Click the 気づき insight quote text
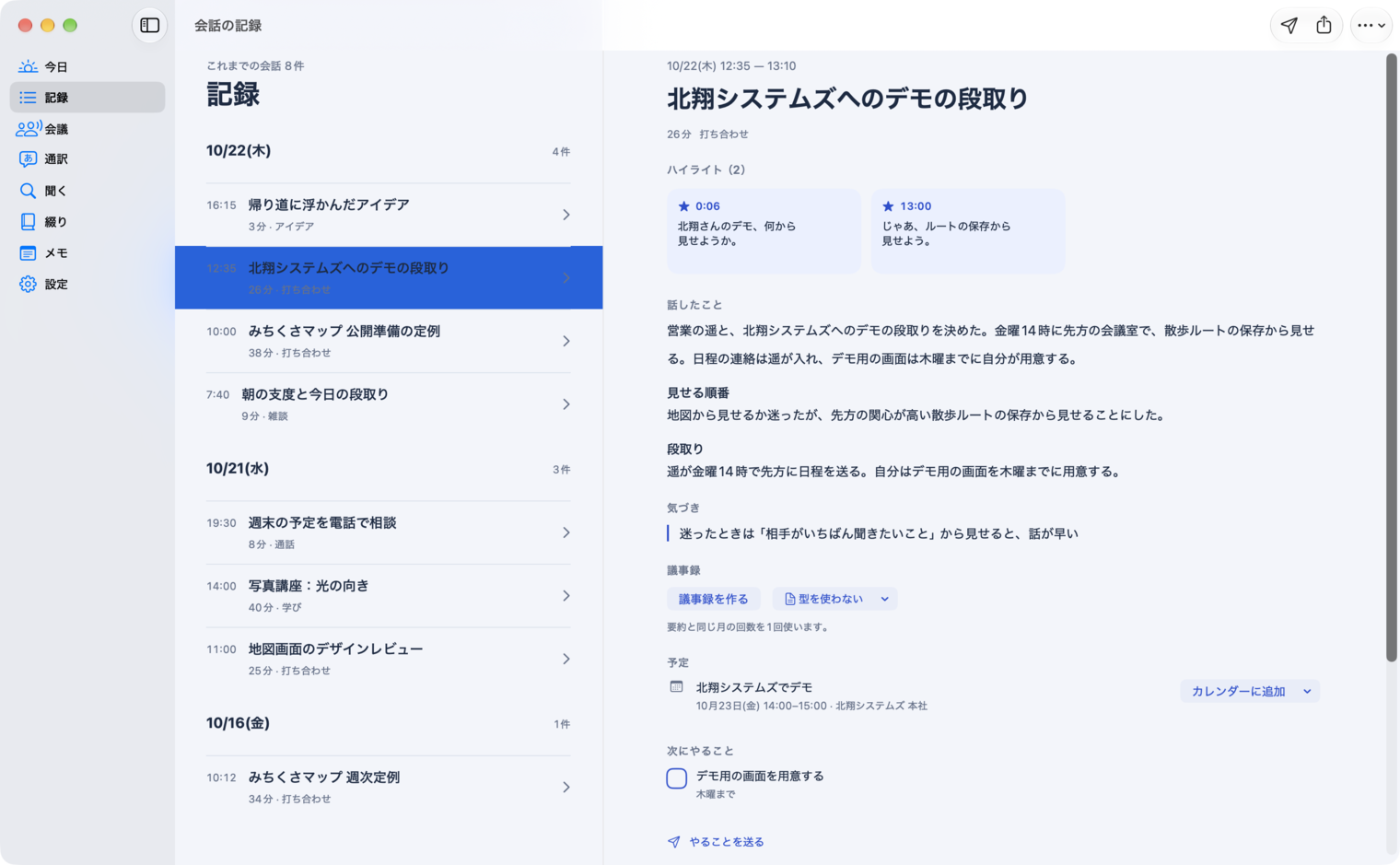This screenshot has height=865, width=1400. point(879,533)
